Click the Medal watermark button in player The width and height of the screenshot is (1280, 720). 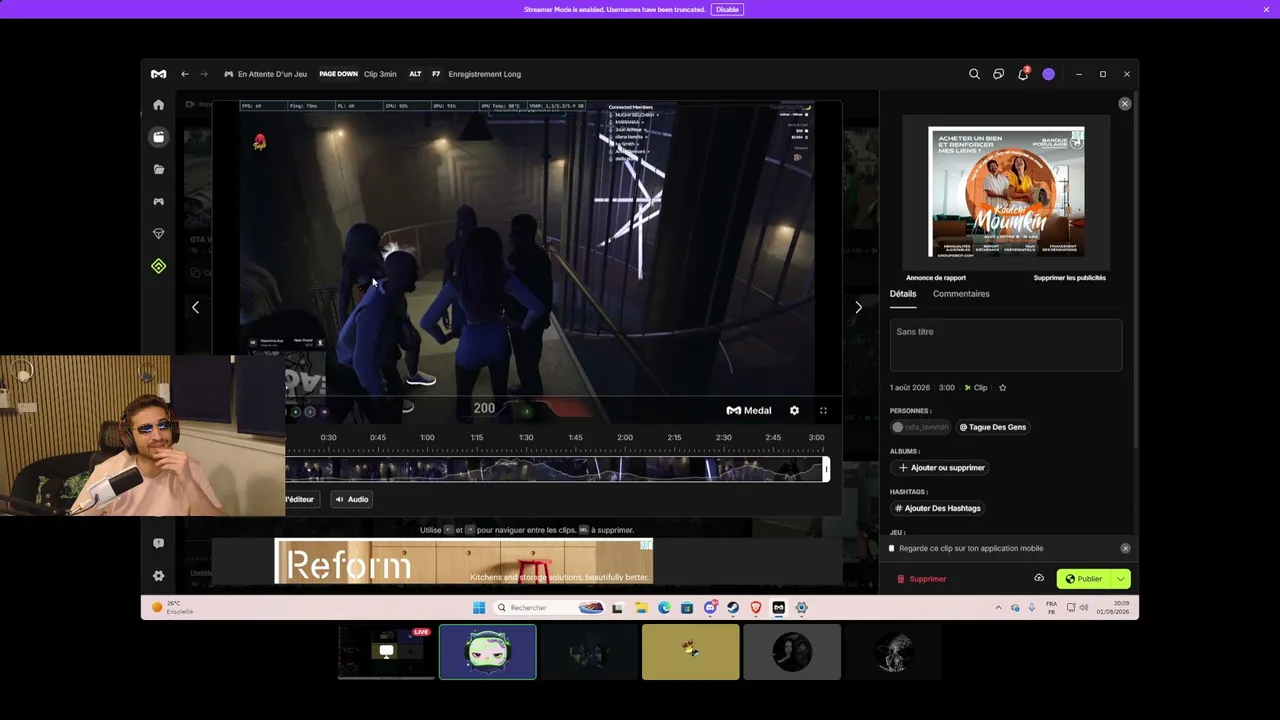(749, 410)
